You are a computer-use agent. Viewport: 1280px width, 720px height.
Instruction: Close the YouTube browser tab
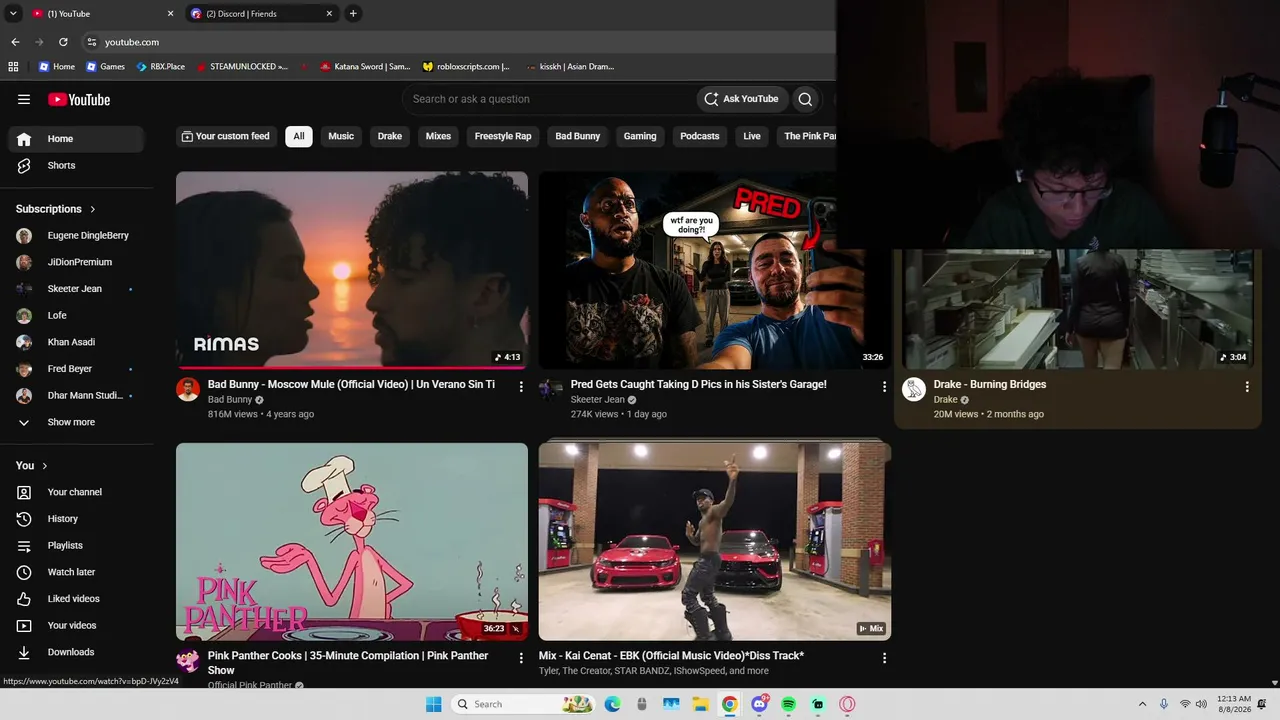point(170,14)
